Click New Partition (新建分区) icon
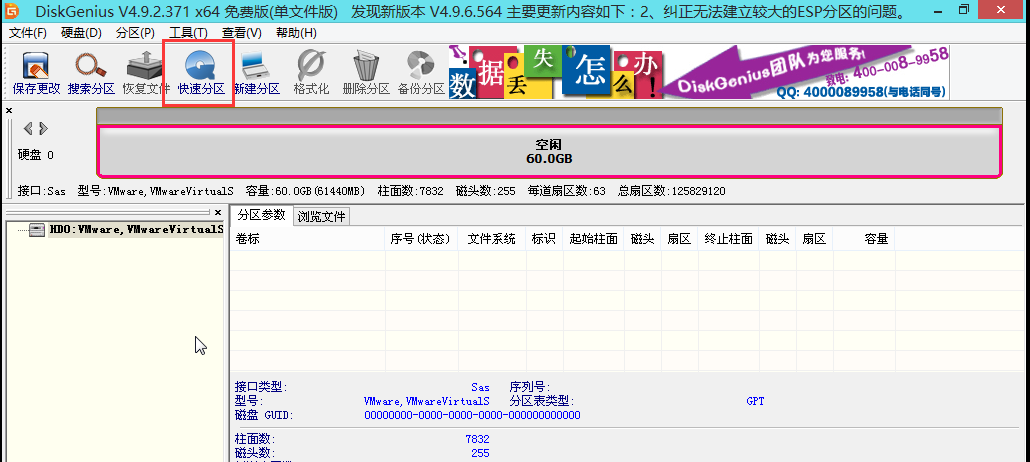 point(256,73)
